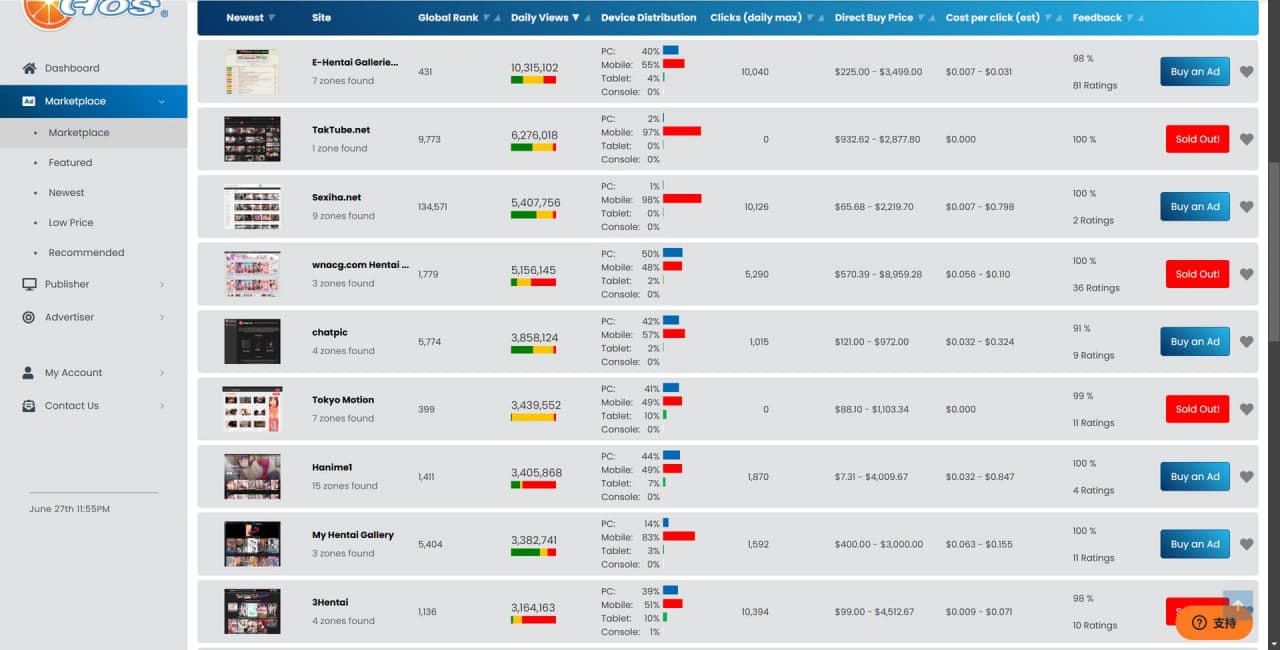This screenshot has width=1280, height=650.
Task: Click Buy an Ad for Hanime1
Action: (1195, 477)
